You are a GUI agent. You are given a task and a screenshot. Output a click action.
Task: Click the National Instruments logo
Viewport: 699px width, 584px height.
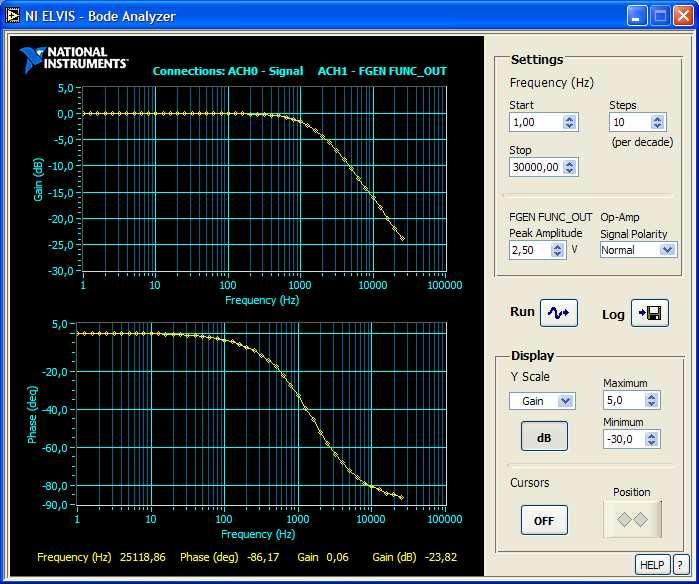pos(74,59)
